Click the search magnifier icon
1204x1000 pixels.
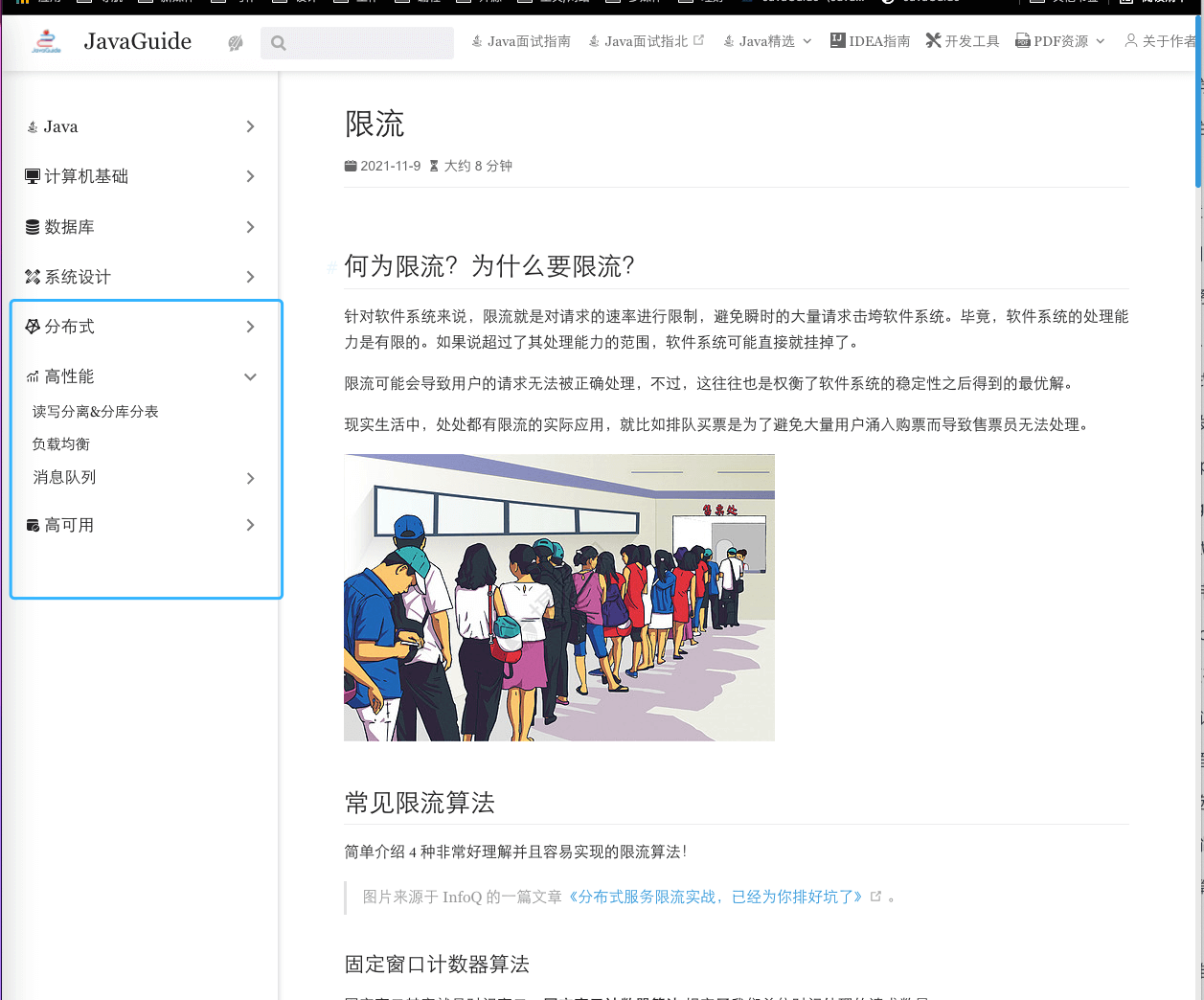279,43
